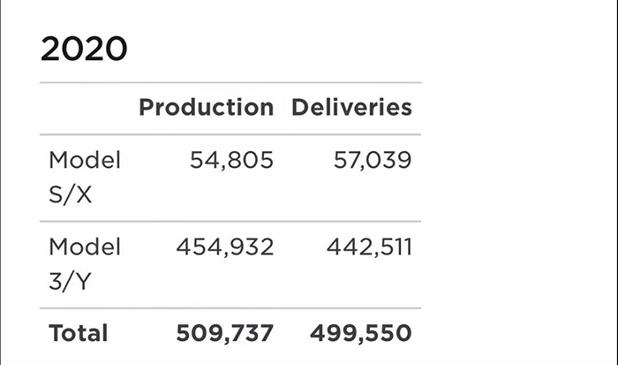The height and width of the screenshot is (366, 618).
Task: Click the Model S/X row label
Action: pyautogui.click(x=85, y=177)
